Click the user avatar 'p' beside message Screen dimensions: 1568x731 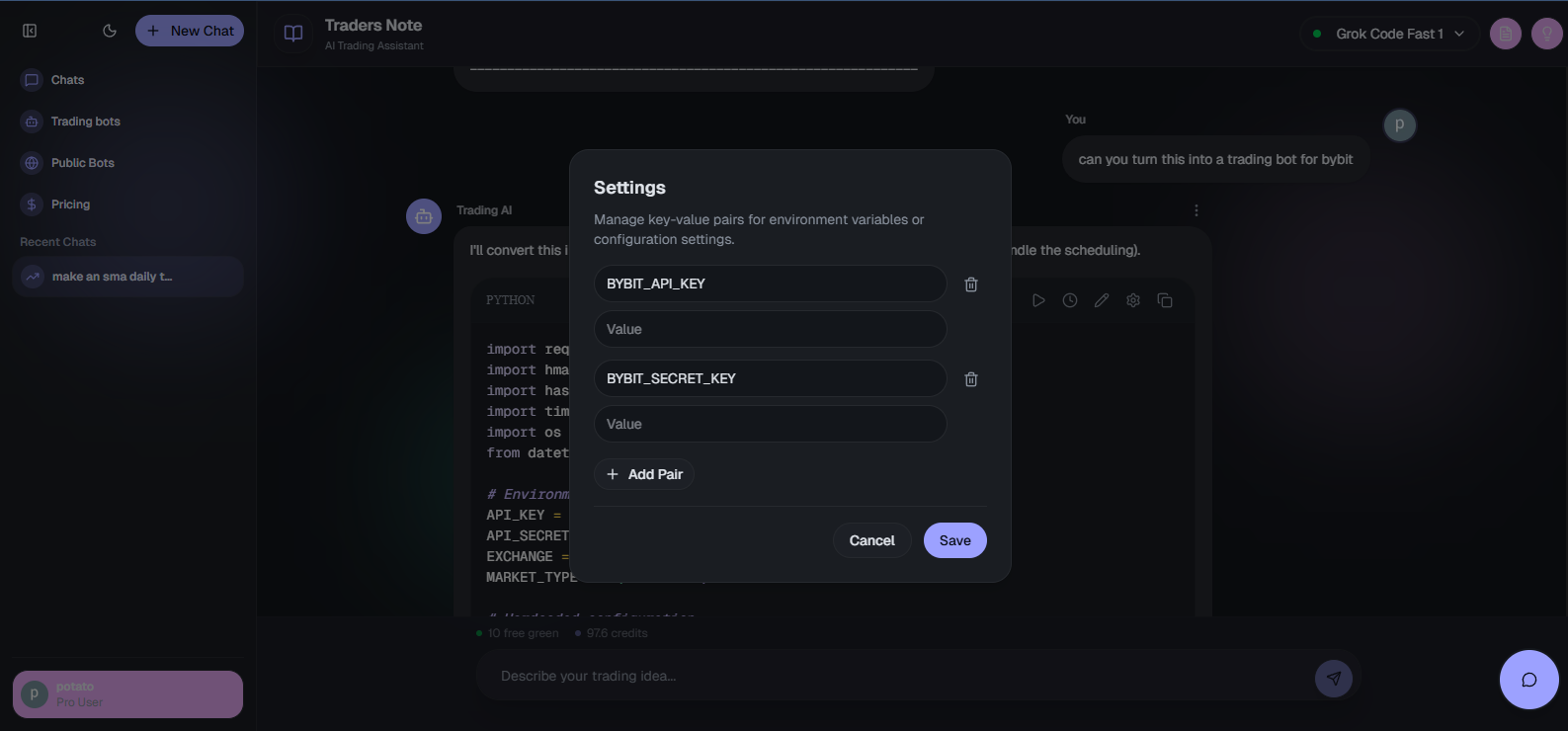[1399, 124]
